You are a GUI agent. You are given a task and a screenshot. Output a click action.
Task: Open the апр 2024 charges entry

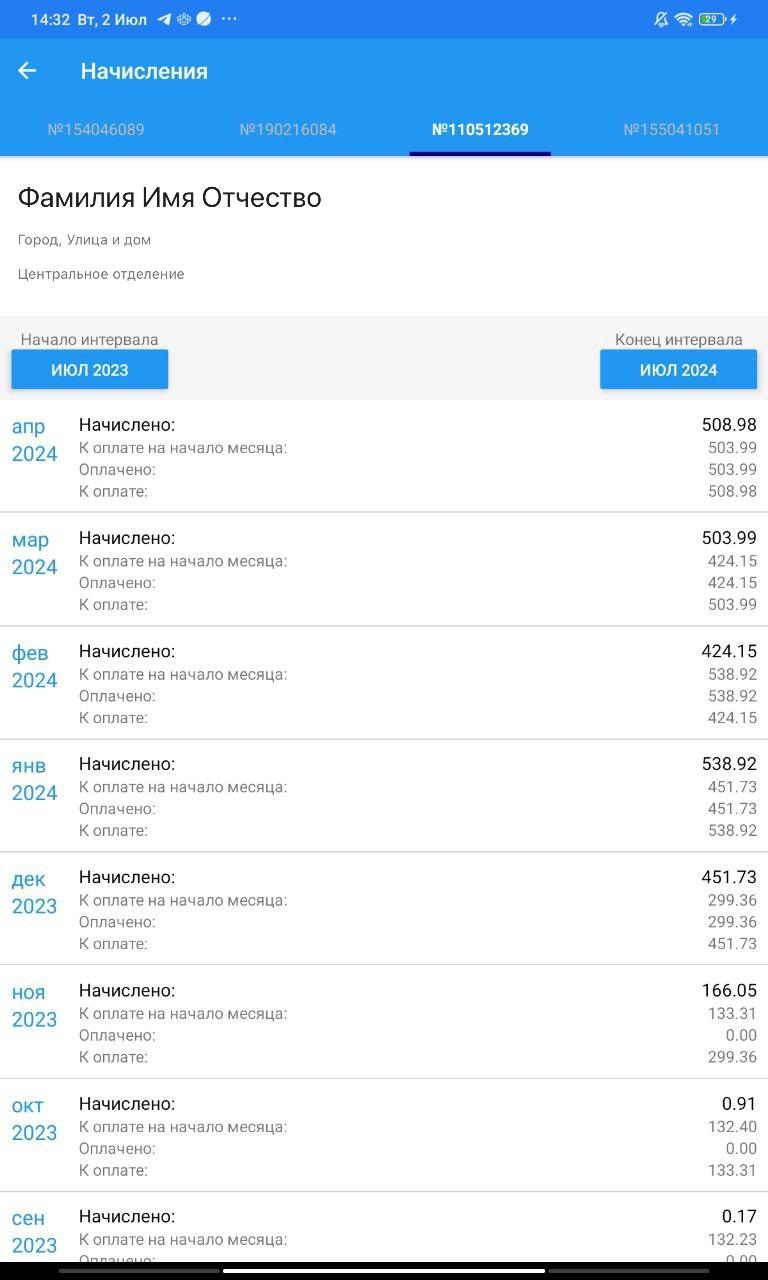(x=384, y=457)
